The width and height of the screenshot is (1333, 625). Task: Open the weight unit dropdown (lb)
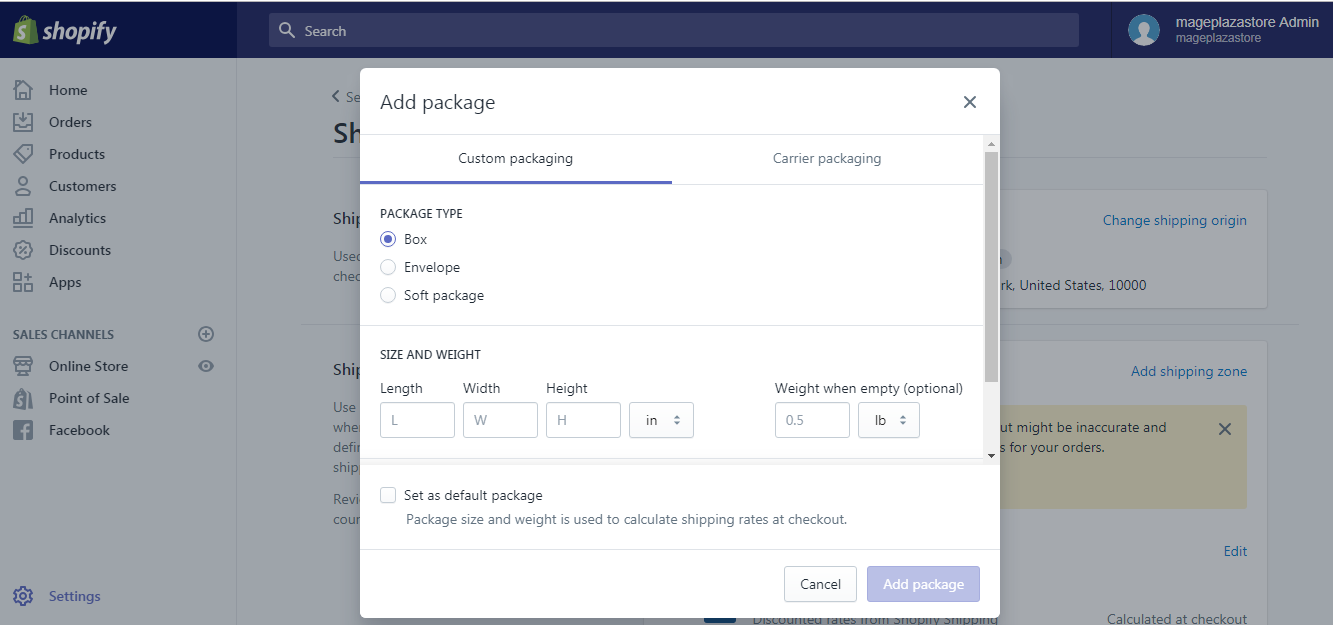(x=889, y=420)
